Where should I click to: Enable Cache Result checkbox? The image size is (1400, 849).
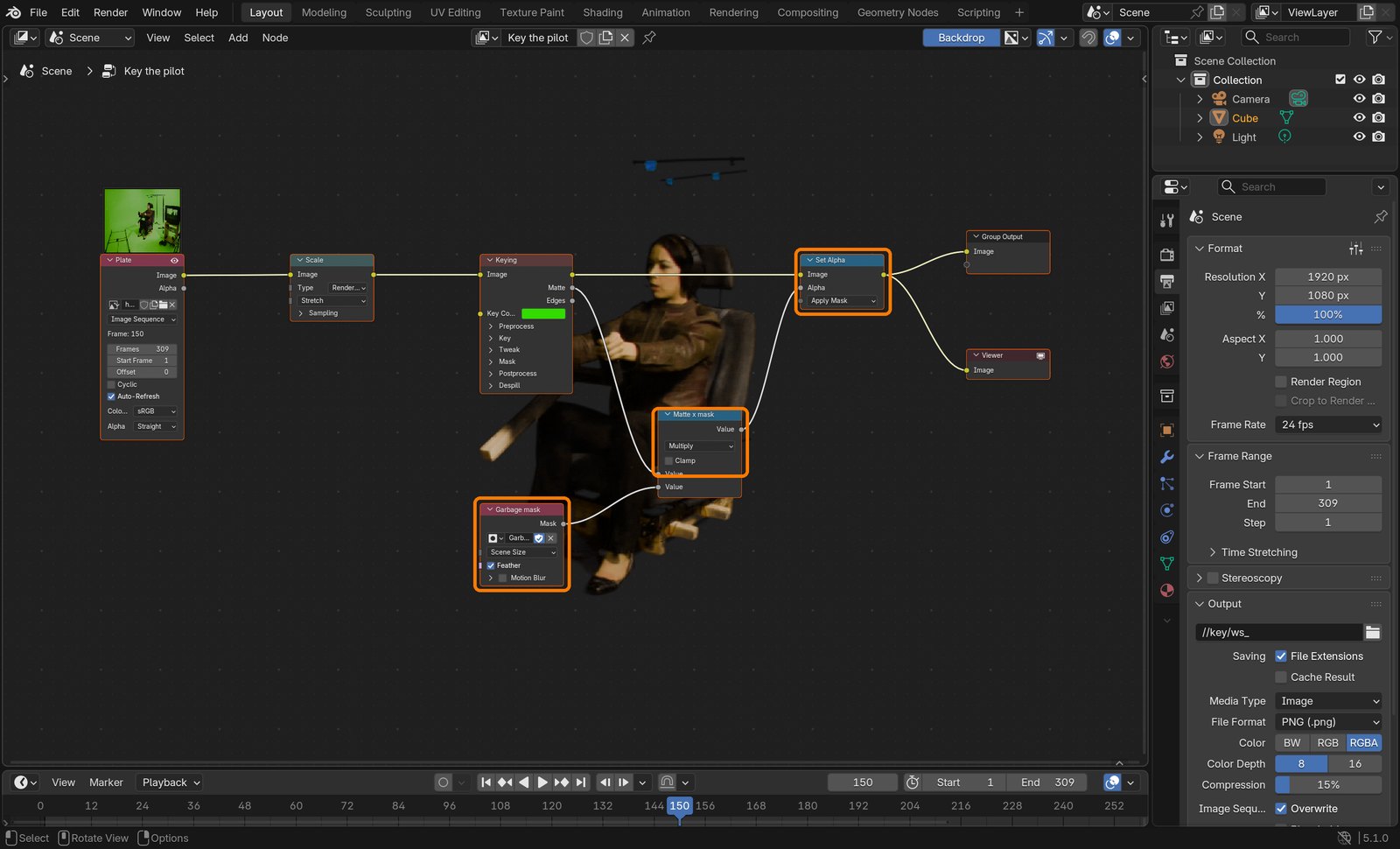(x=1281, y=677)
